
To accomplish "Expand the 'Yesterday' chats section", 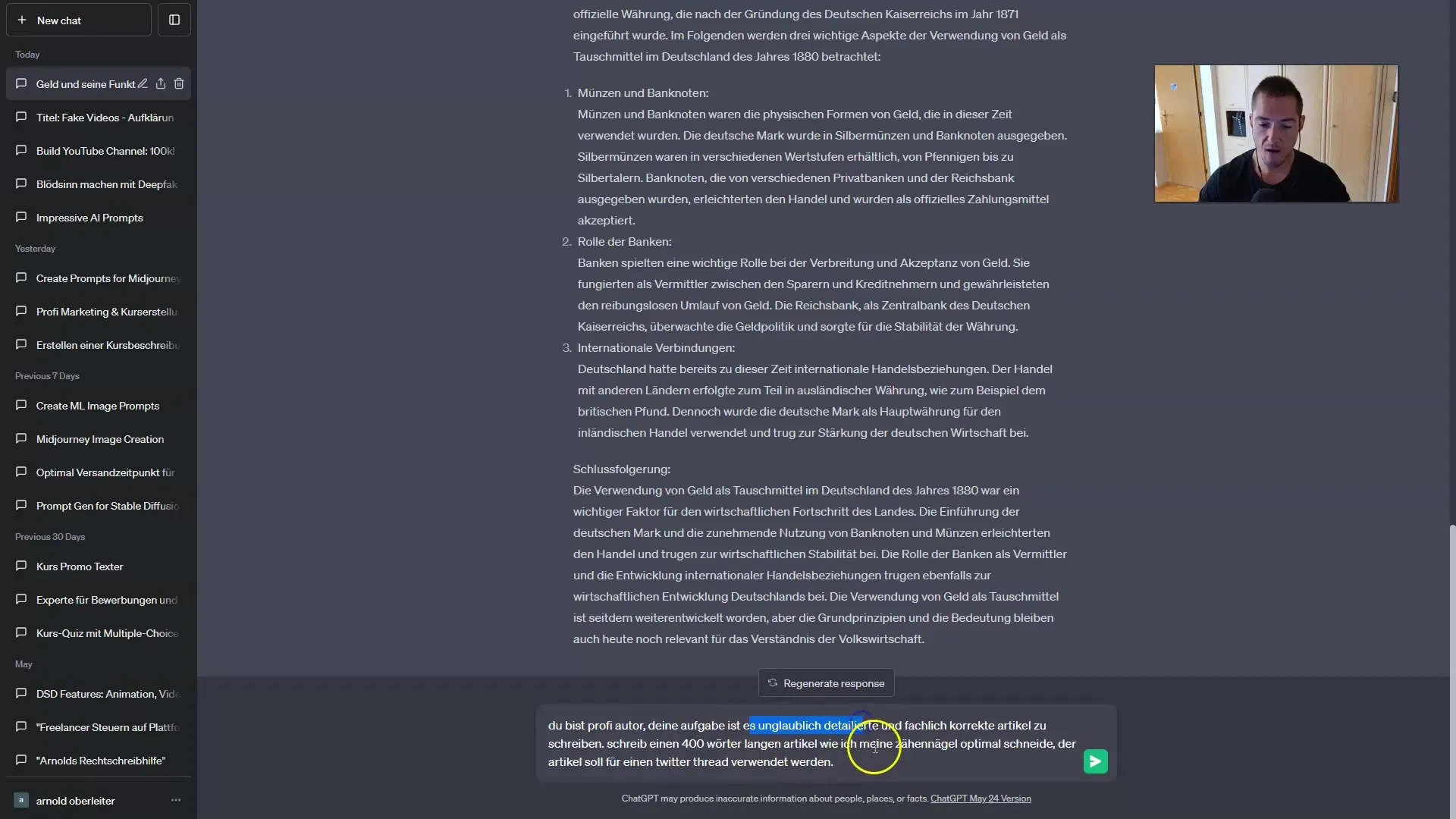I will click(34, 248).
